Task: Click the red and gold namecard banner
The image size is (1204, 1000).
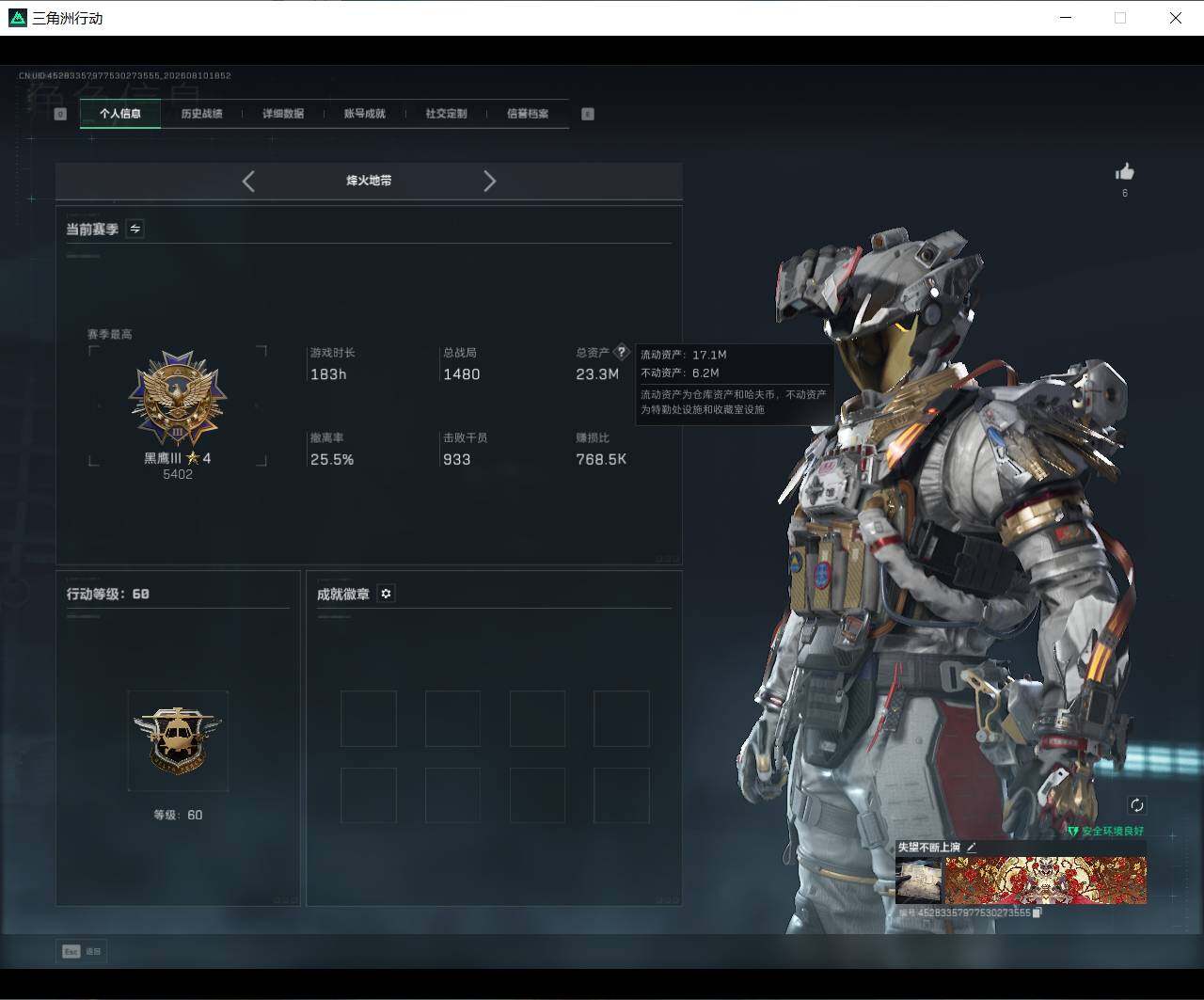Action: (1046, 881)
